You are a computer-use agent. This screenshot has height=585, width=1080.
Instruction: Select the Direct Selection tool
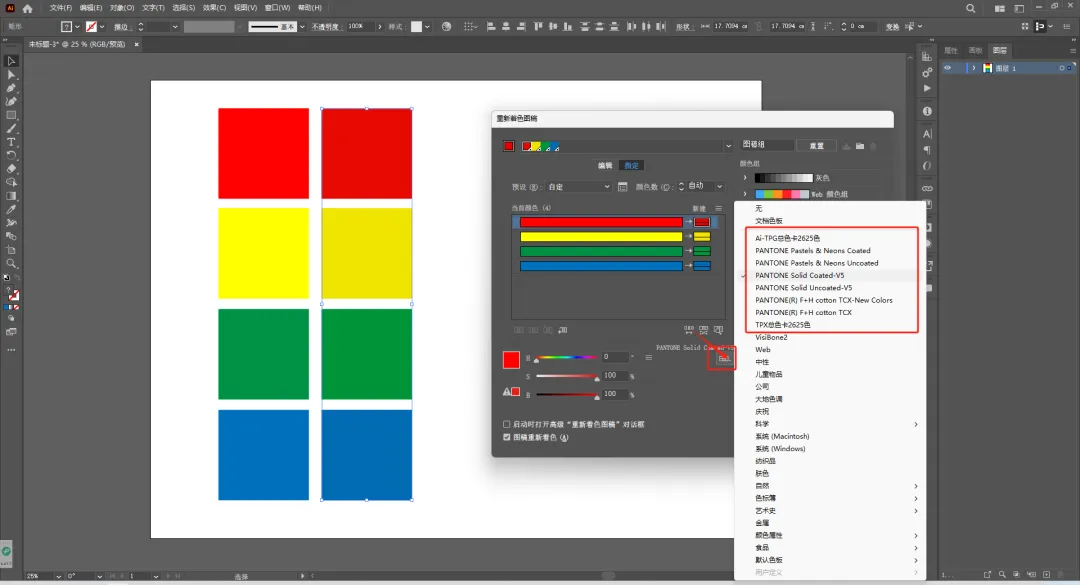tap(11, 74)
